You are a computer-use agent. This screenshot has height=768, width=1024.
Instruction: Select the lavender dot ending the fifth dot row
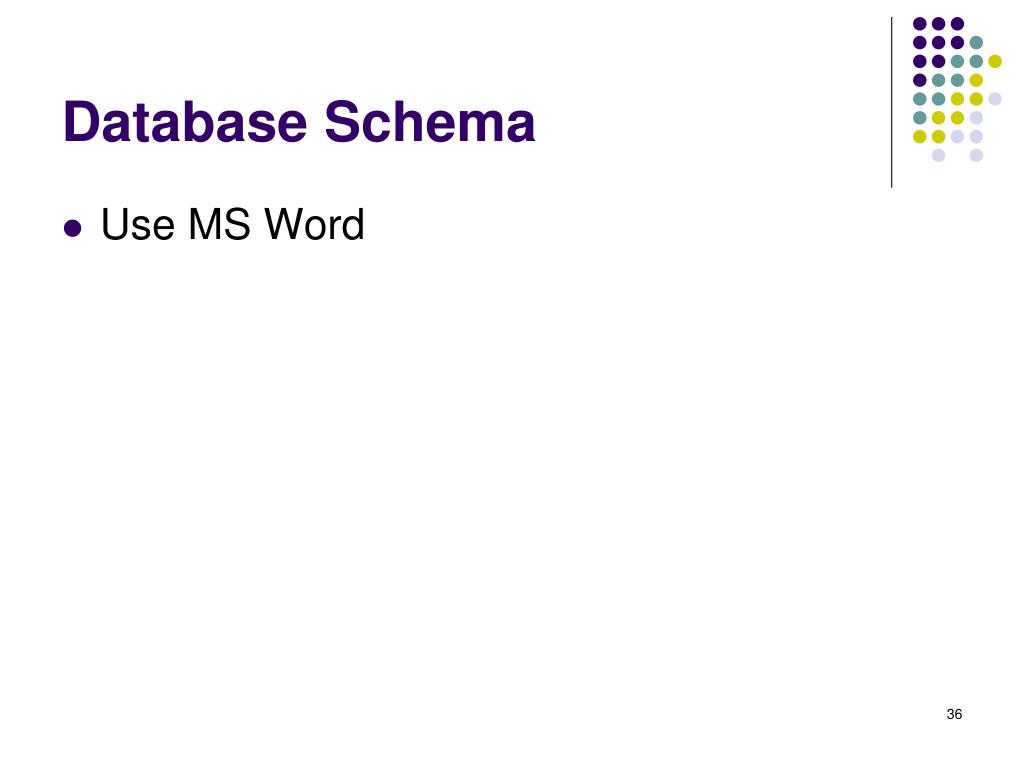(995, 99)
